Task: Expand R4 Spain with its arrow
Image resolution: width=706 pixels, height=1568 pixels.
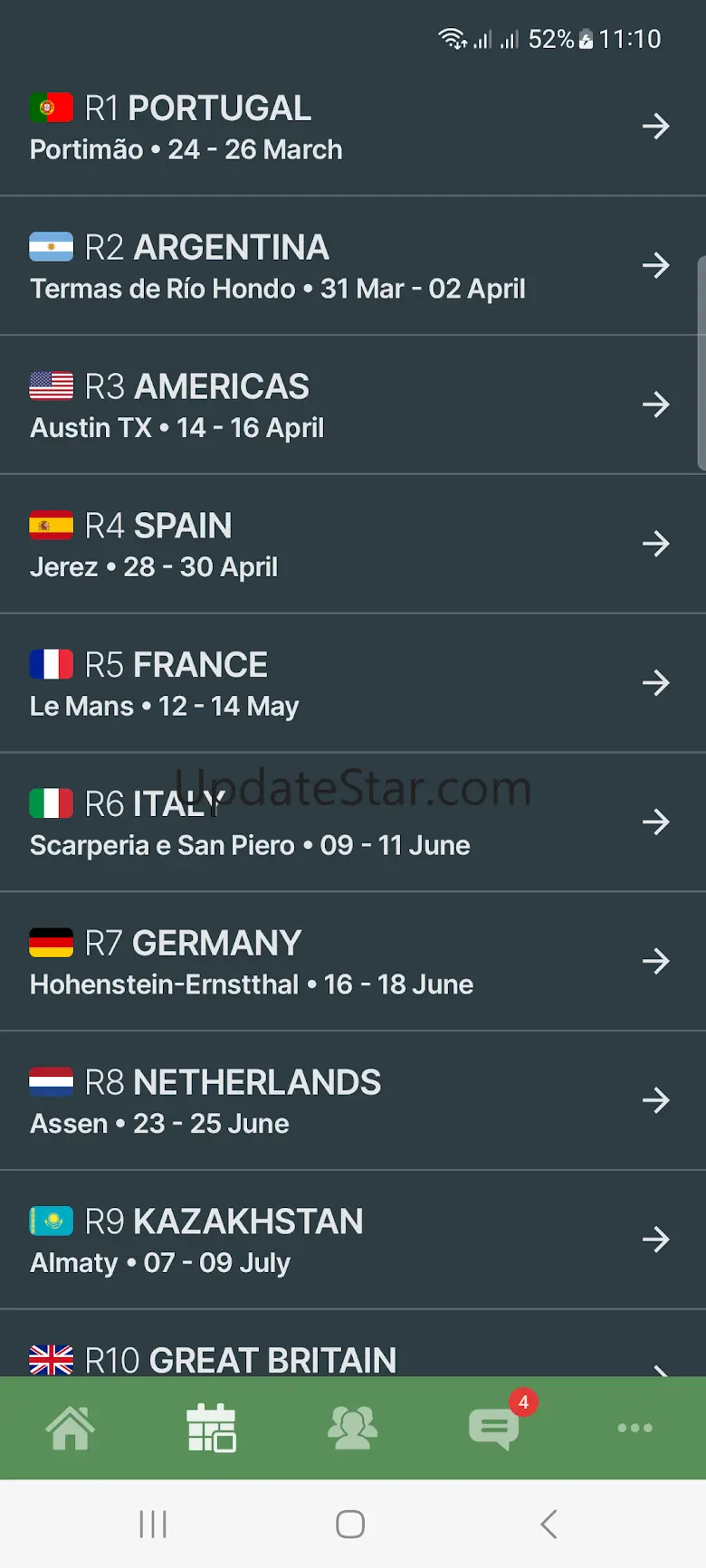Action: click(655, 544)
